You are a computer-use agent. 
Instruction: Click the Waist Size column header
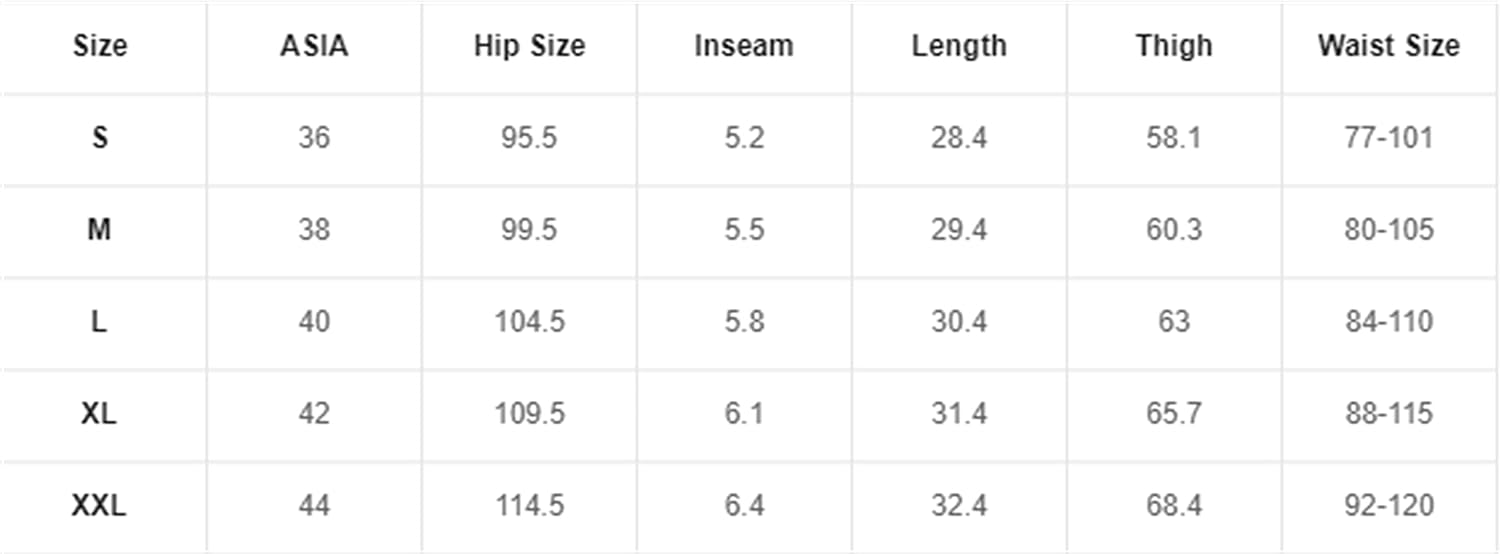[x=1389, y=46]
